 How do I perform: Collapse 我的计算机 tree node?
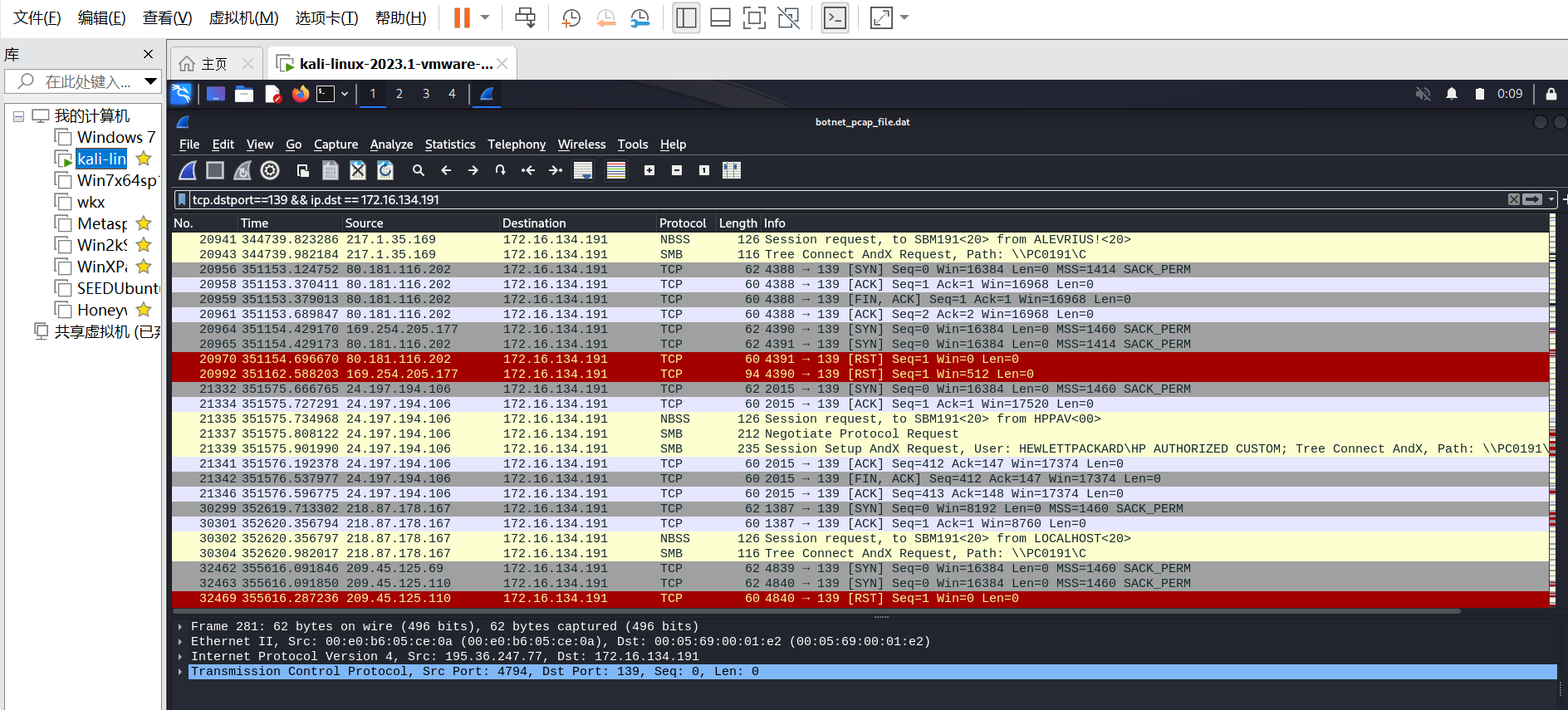pos(18,116)
